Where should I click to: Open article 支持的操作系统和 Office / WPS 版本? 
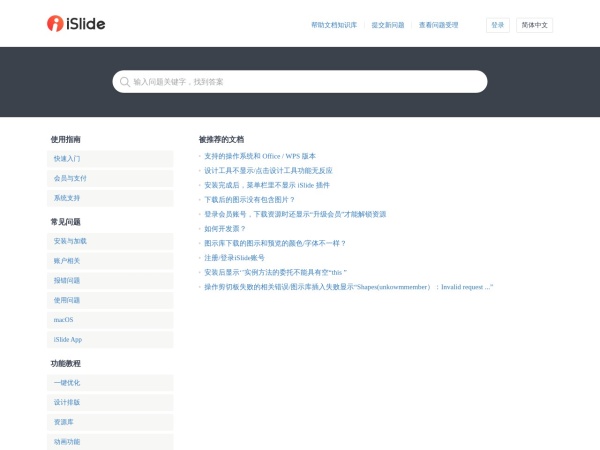(x=260, y=156)
